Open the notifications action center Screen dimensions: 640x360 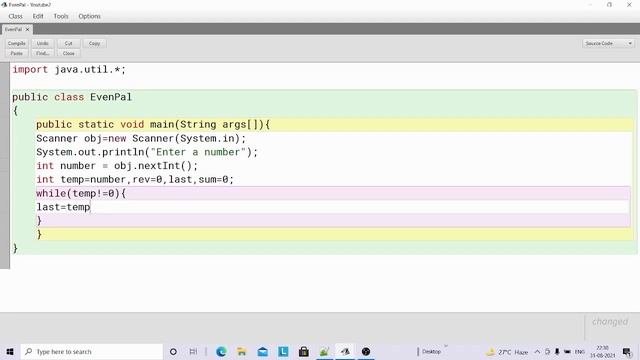click(627, 352)
